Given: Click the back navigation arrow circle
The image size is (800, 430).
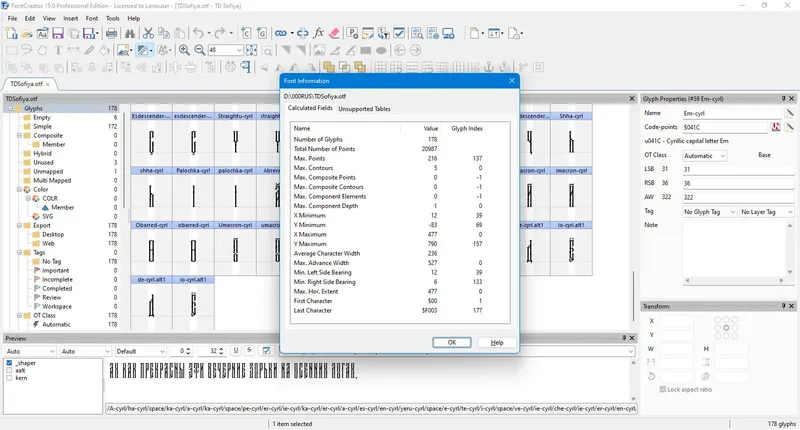Looking at the screenshot, I should tap(400, 50).
